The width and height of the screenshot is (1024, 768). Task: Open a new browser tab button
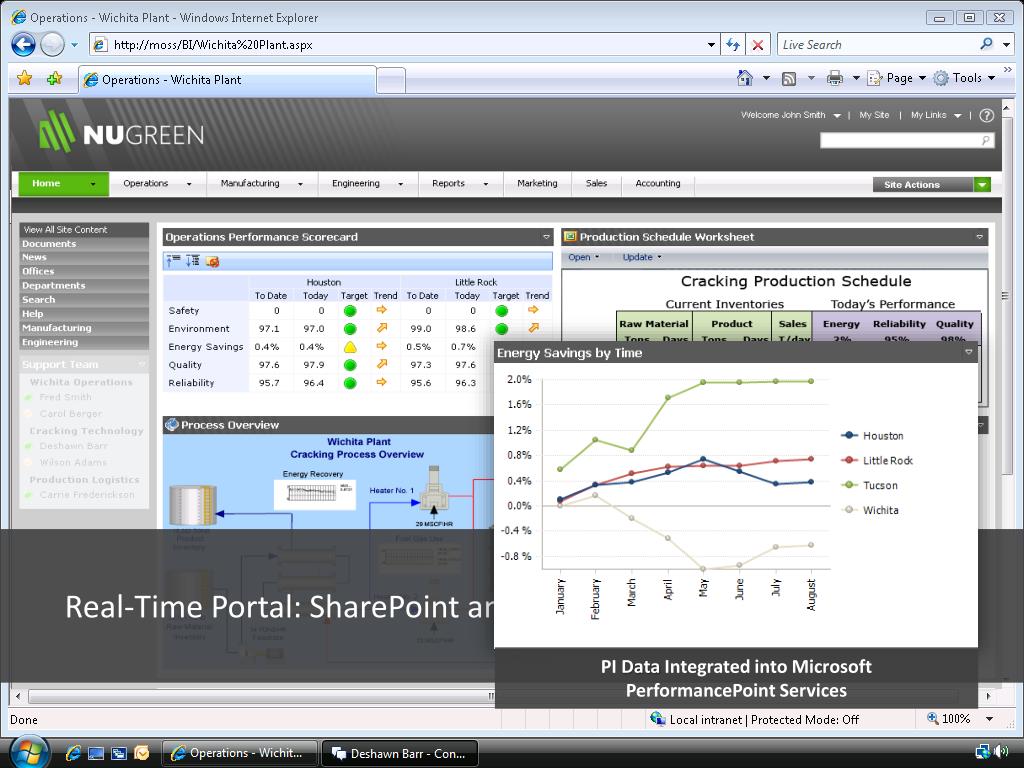[391, 80]
